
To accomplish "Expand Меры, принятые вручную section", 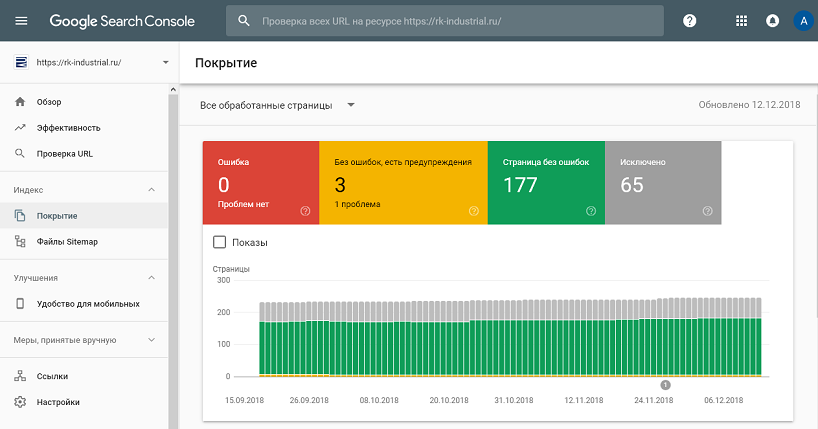I will click(151, 340).
